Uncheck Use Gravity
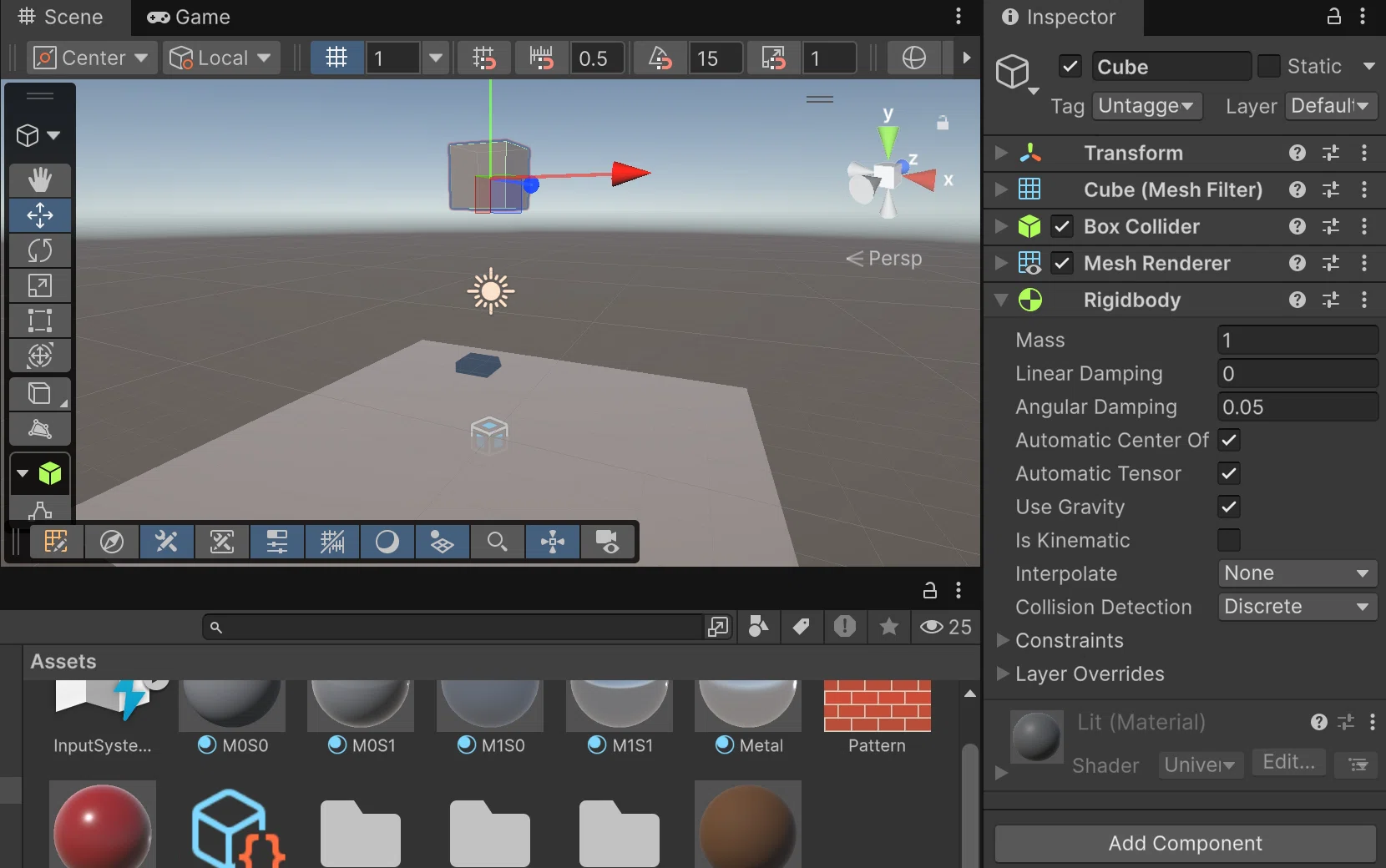This screenshot has height=868, width=1386. [1229, 507]
